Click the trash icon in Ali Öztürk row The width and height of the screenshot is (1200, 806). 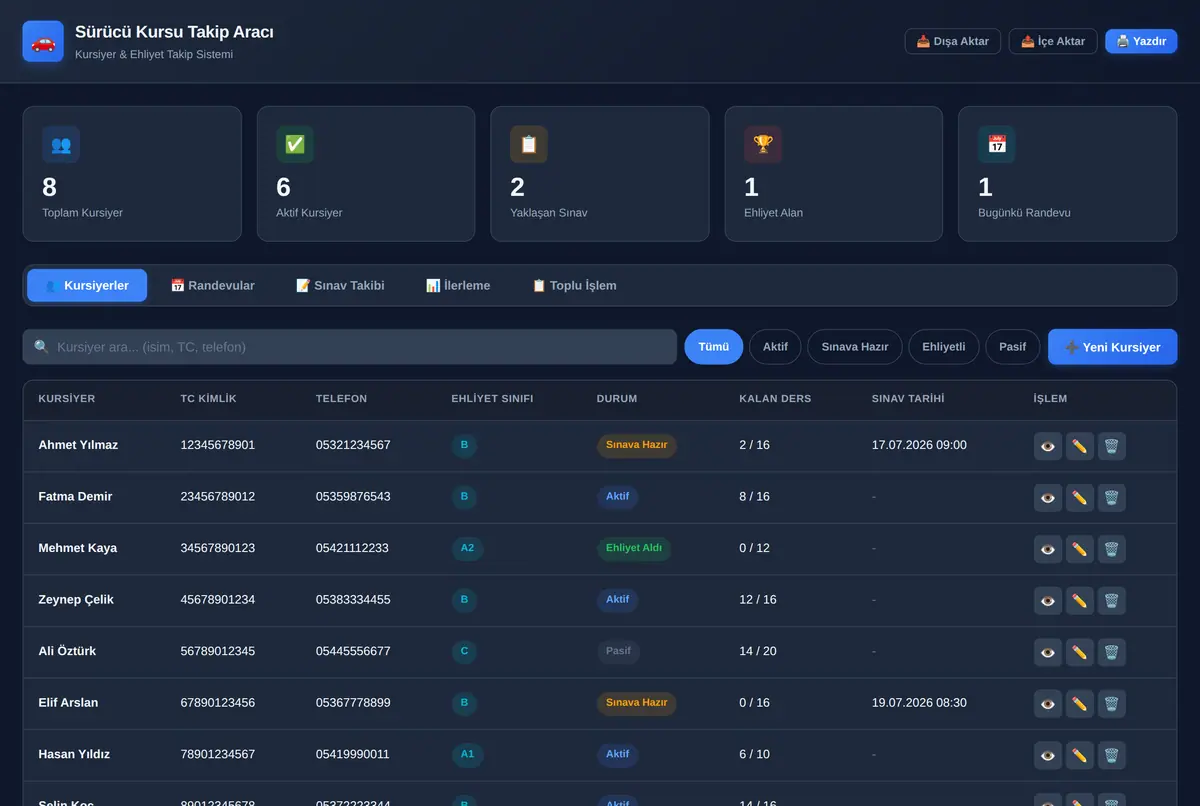pyautogui.click(x=1112, y=652)
